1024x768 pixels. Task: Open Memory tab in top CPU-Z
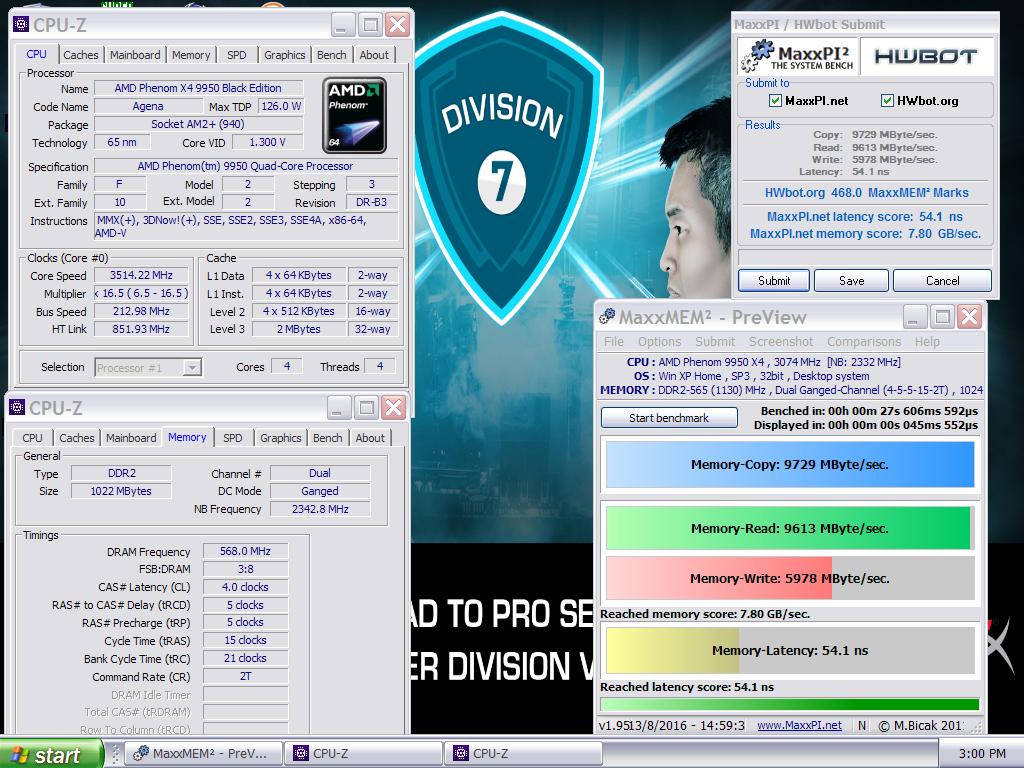tap(191, 55)
